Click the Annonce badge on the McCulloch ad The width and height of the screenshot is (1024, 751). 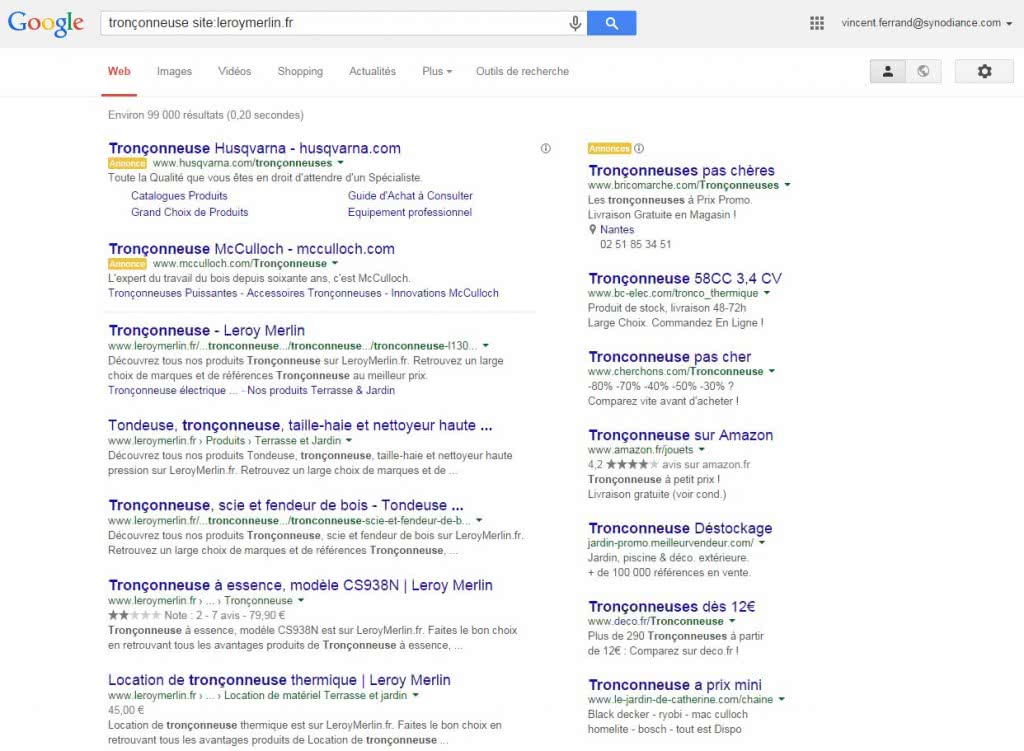coord(127,264)
